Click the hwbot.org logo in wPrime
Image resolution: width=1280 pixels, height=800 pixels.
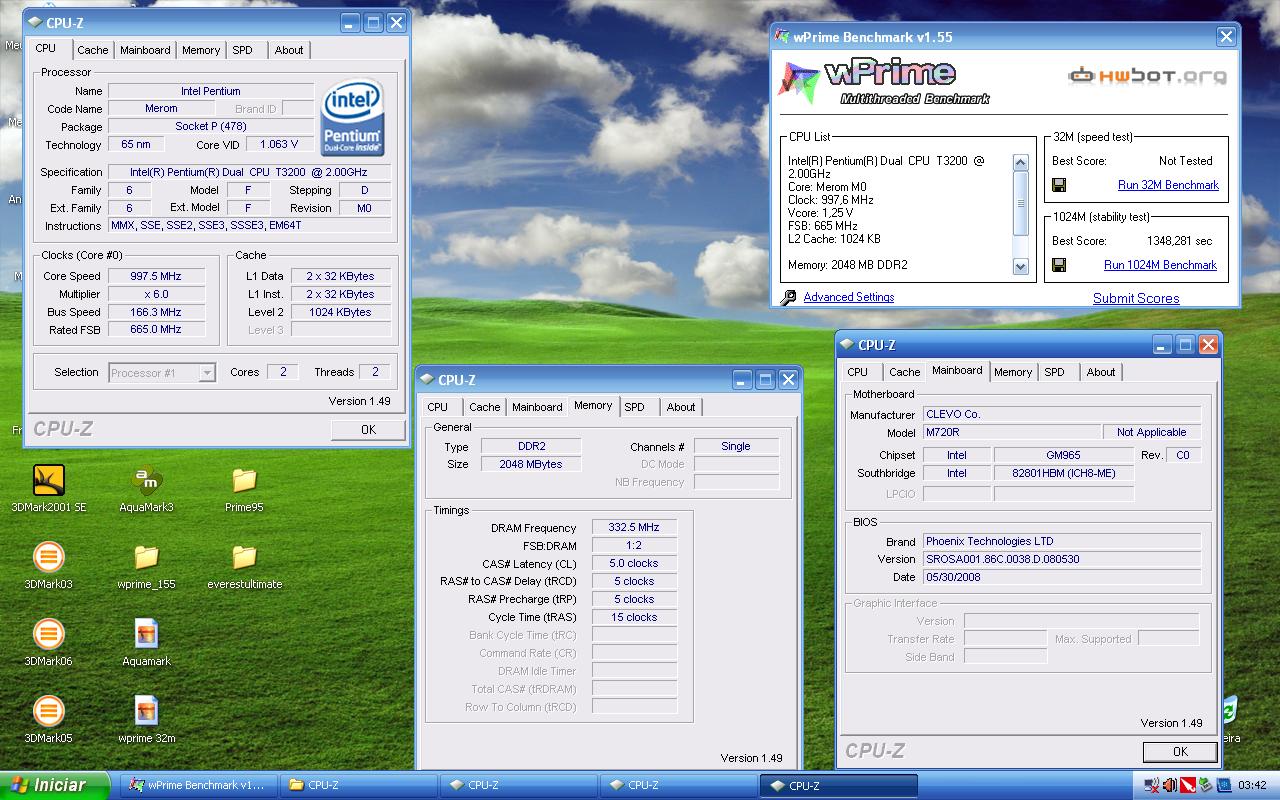1147,75
